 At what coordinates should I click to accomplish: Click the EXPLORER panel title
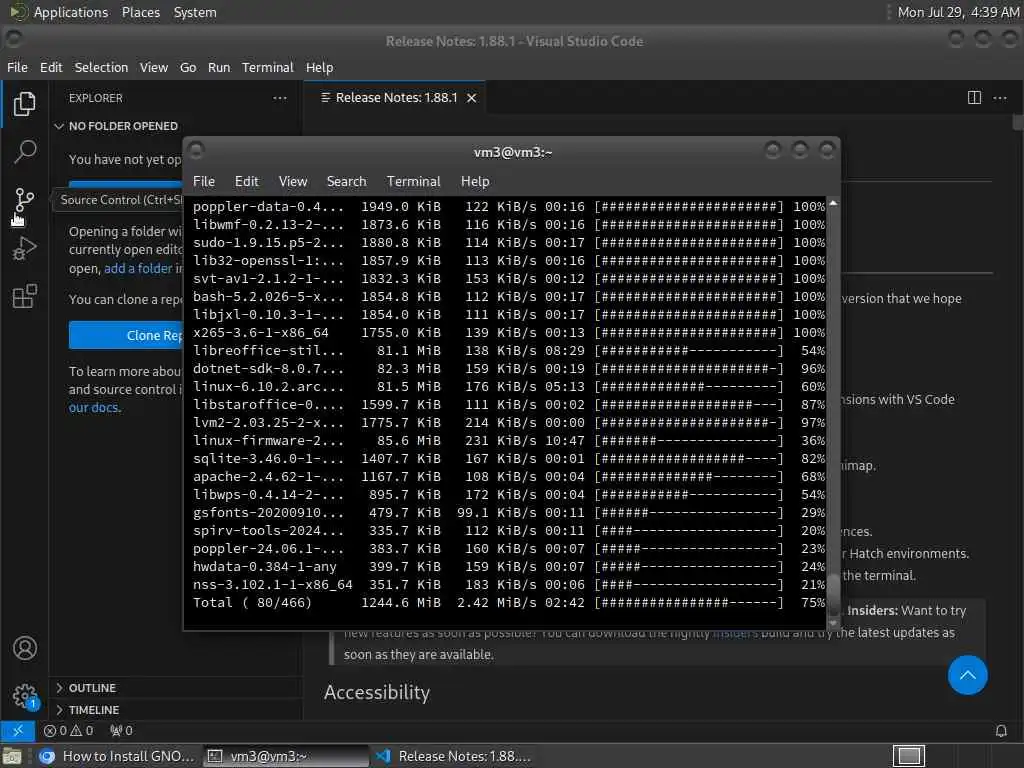[95, 98]
